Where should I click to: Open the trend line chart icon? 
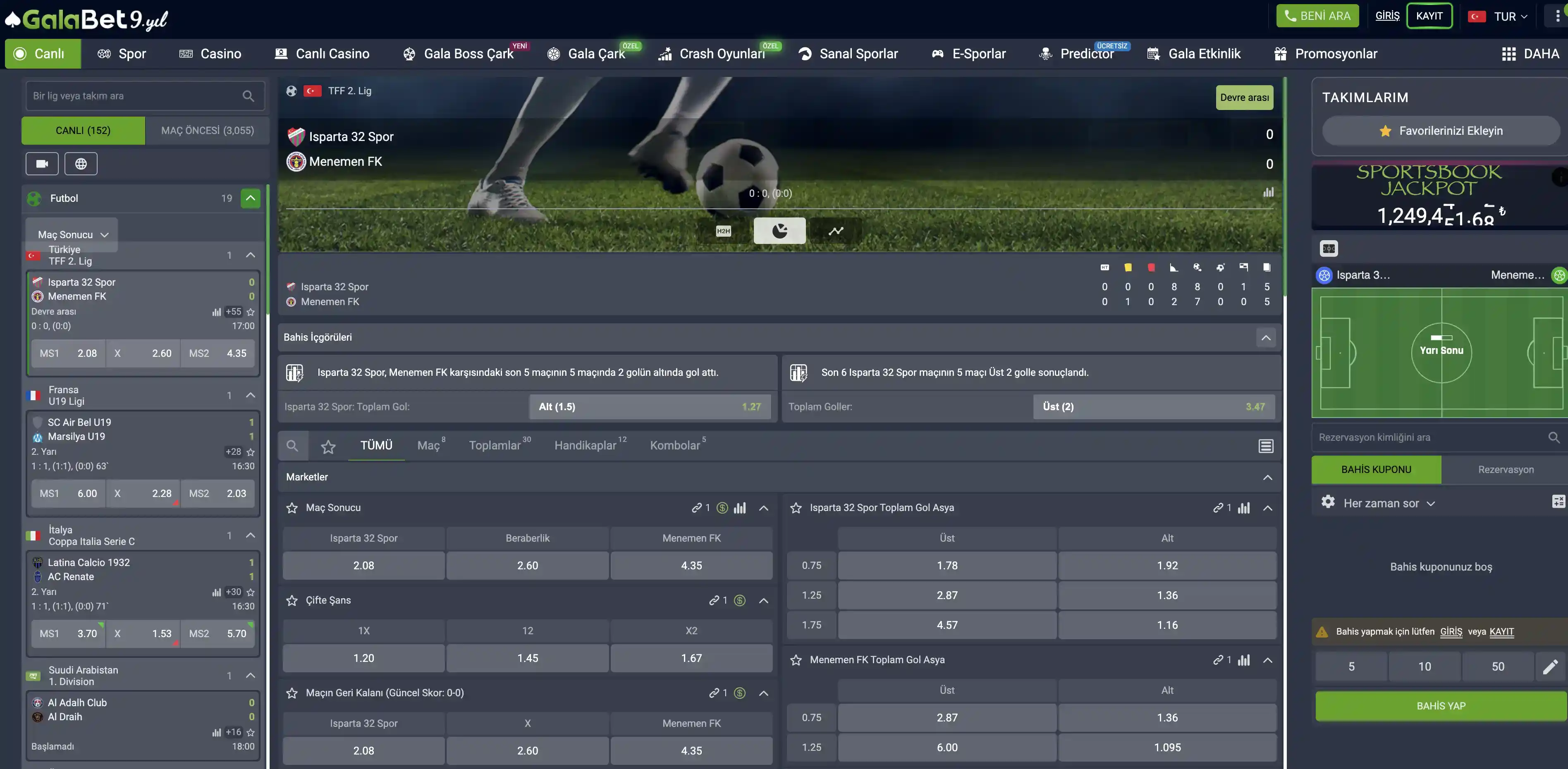click(836, 231)
